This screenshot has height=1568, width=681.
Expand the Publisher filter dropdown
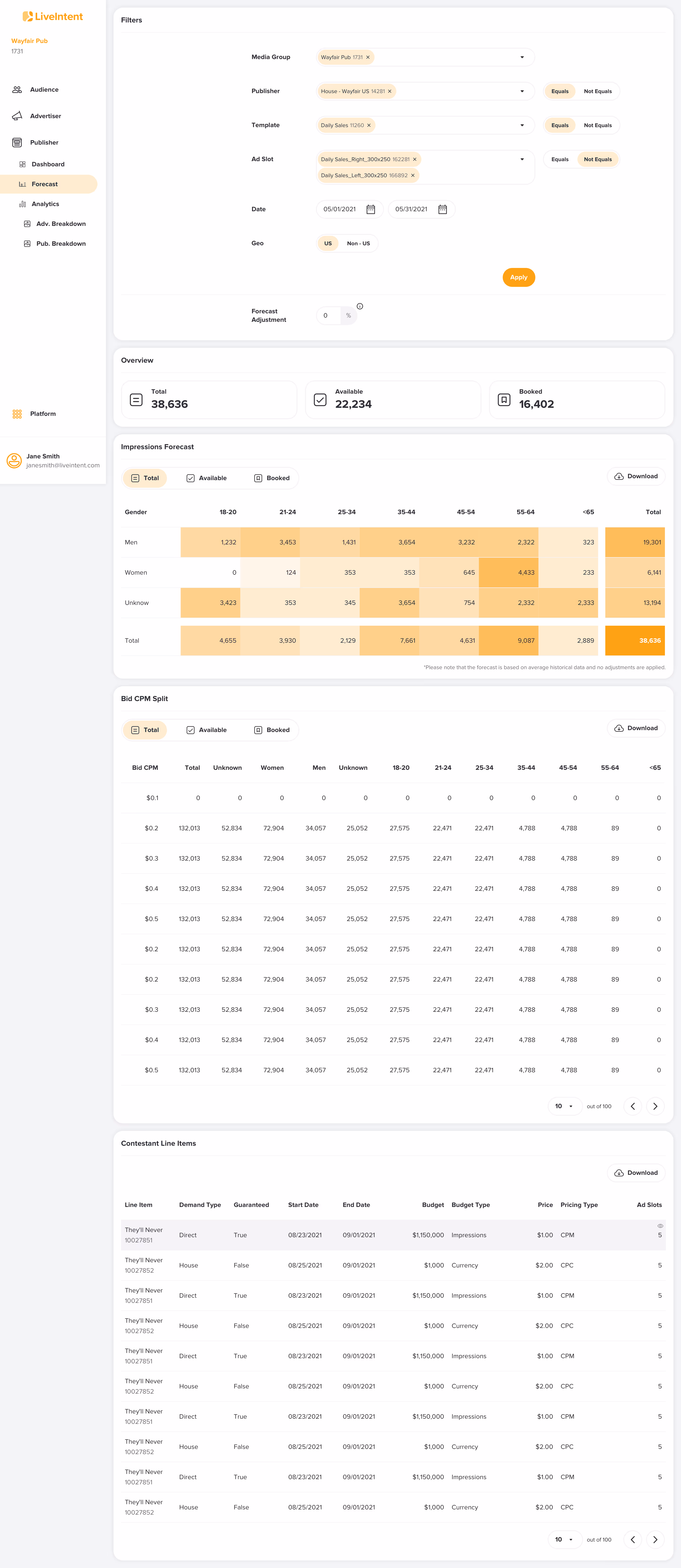click(x=522, y=91)
